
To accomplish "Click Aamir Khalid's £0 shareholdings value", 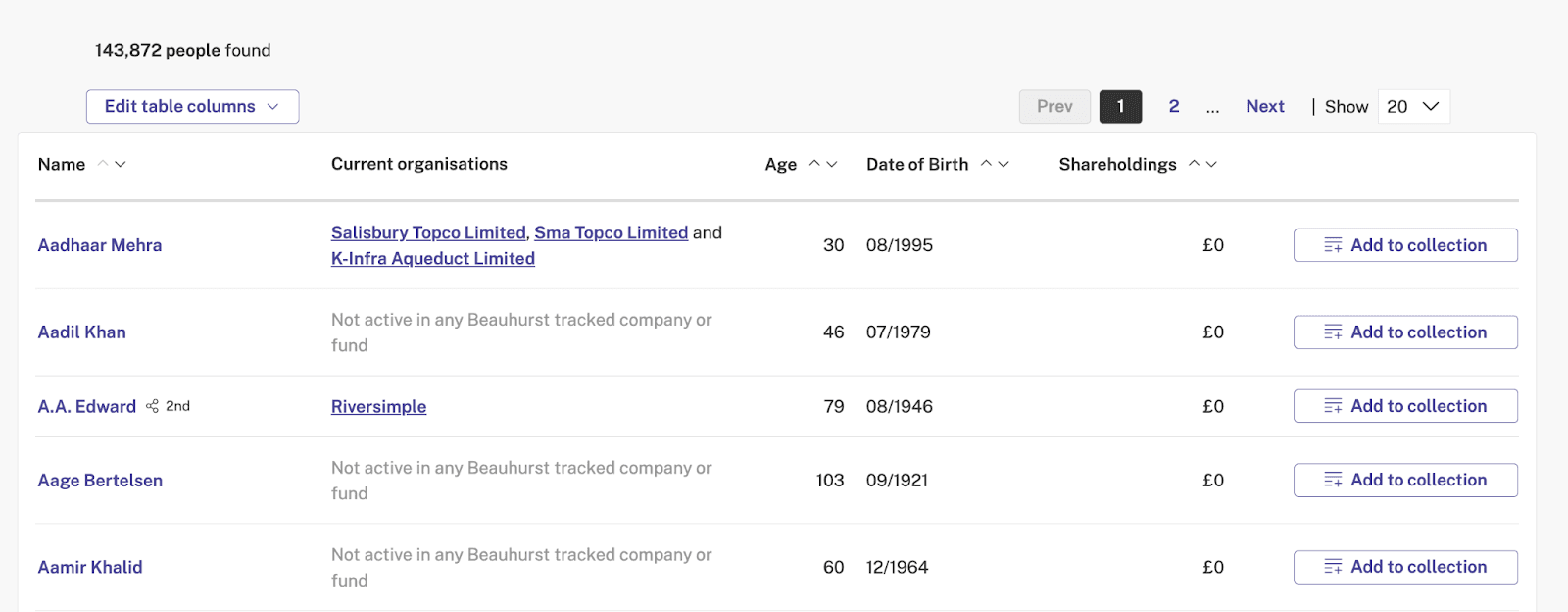I will click(x=1213, y=567).
